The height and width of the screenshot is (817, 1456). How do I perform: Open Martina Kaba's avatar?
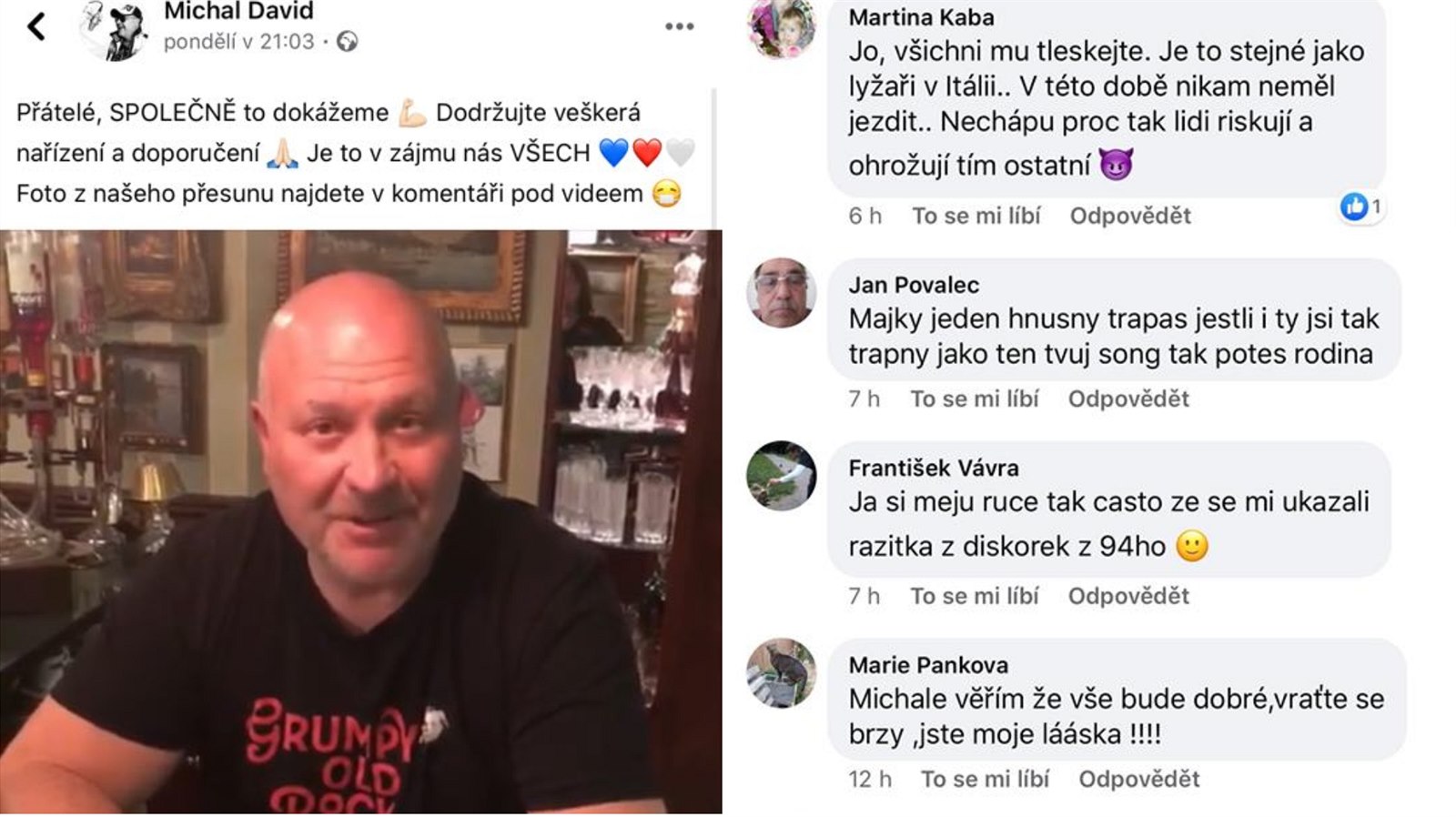click(x=781, y=27)
